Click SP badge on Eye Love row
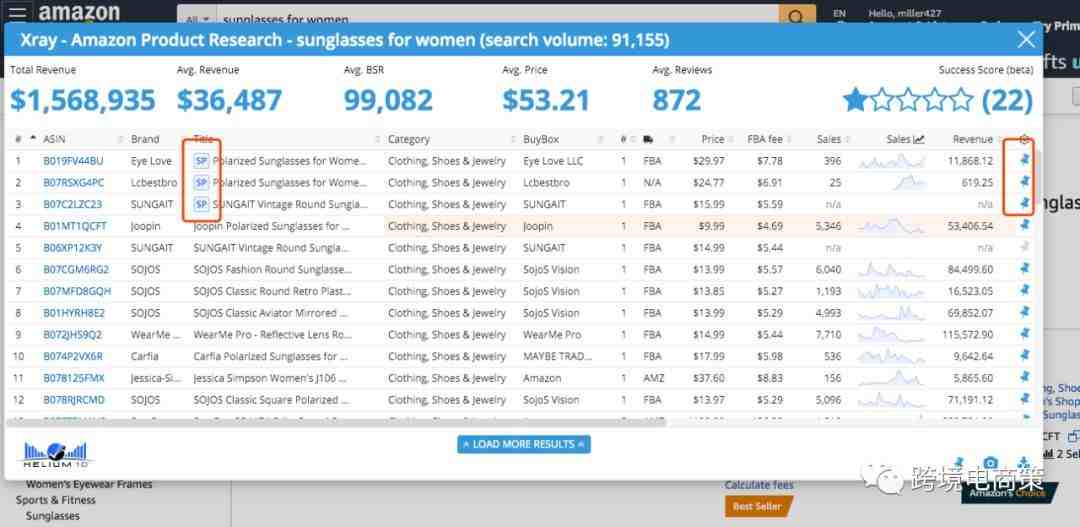The height and width of the screenshot is (527, 1080). (x=201, y=161)
